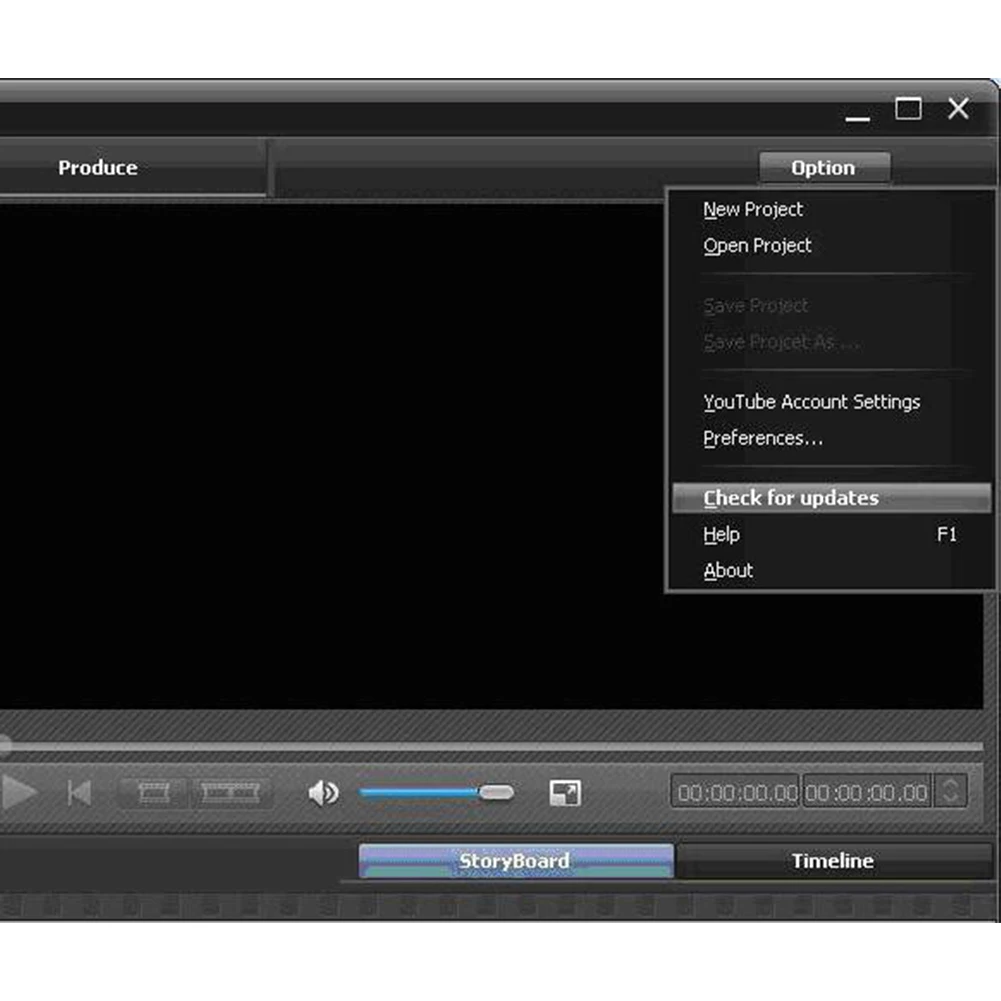This screenshot has height=1001, width=1001.
Task: Mute audio with speaker icon
Action: point(323,793)
